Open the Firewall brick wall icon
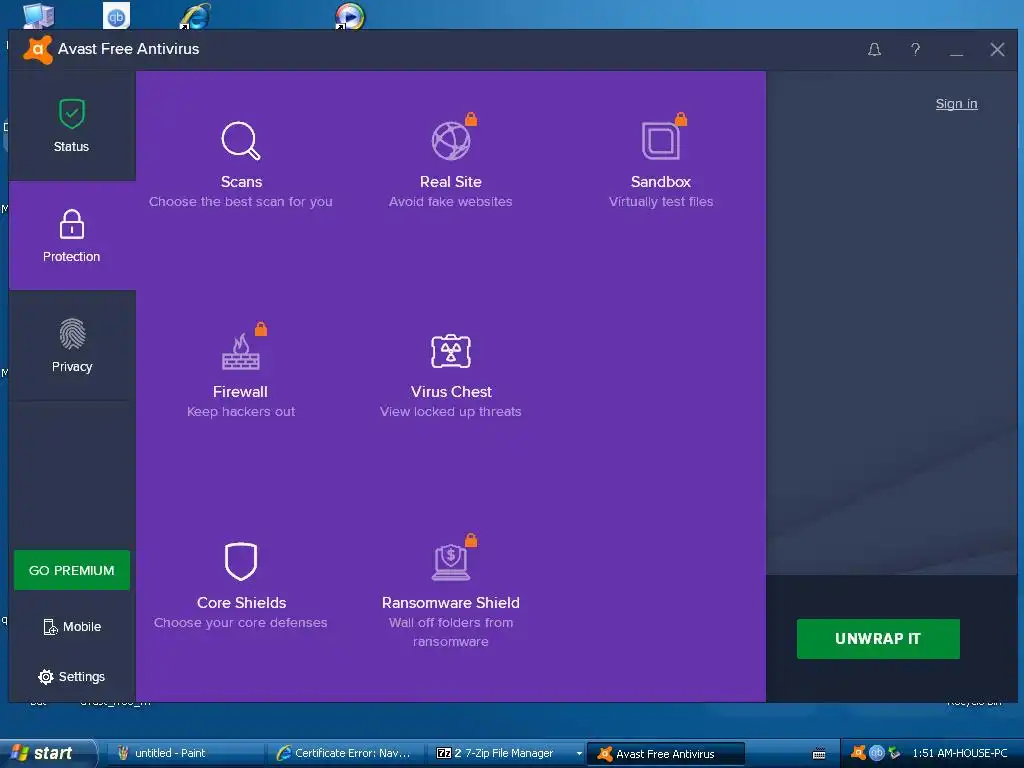 tap(241, 352)
